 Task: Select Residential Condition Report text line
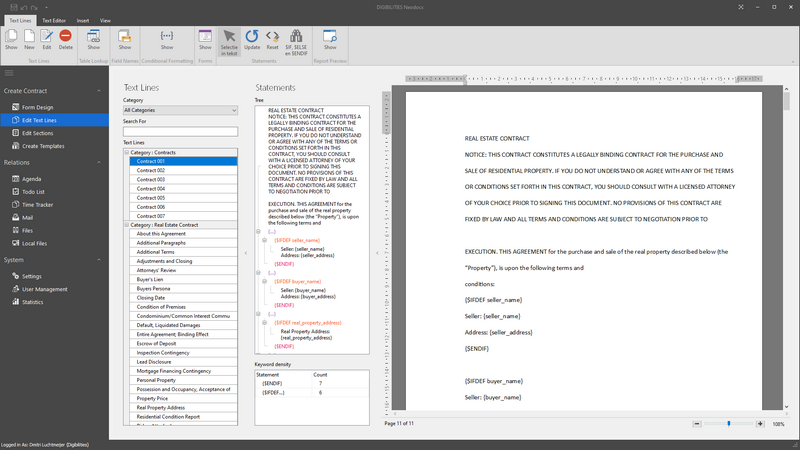(183, 417)
